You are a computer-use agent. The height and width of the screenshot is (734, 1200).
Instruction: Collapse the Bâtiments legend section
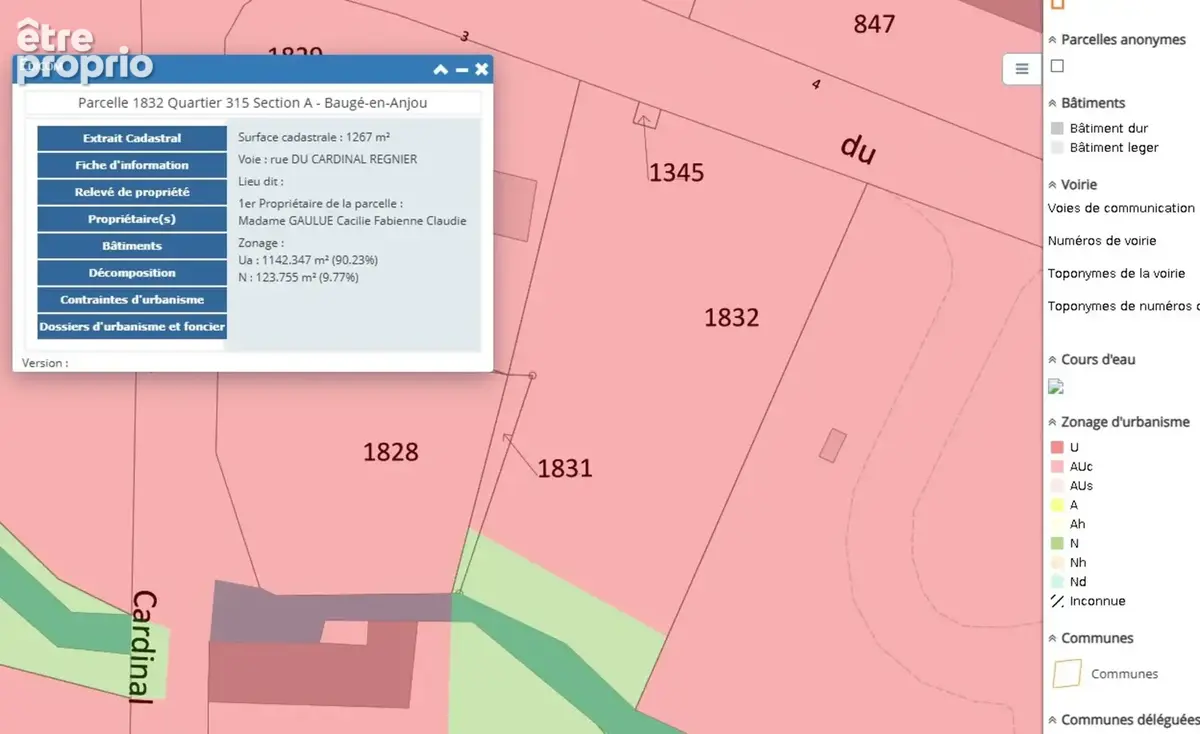click(1053, 103)
